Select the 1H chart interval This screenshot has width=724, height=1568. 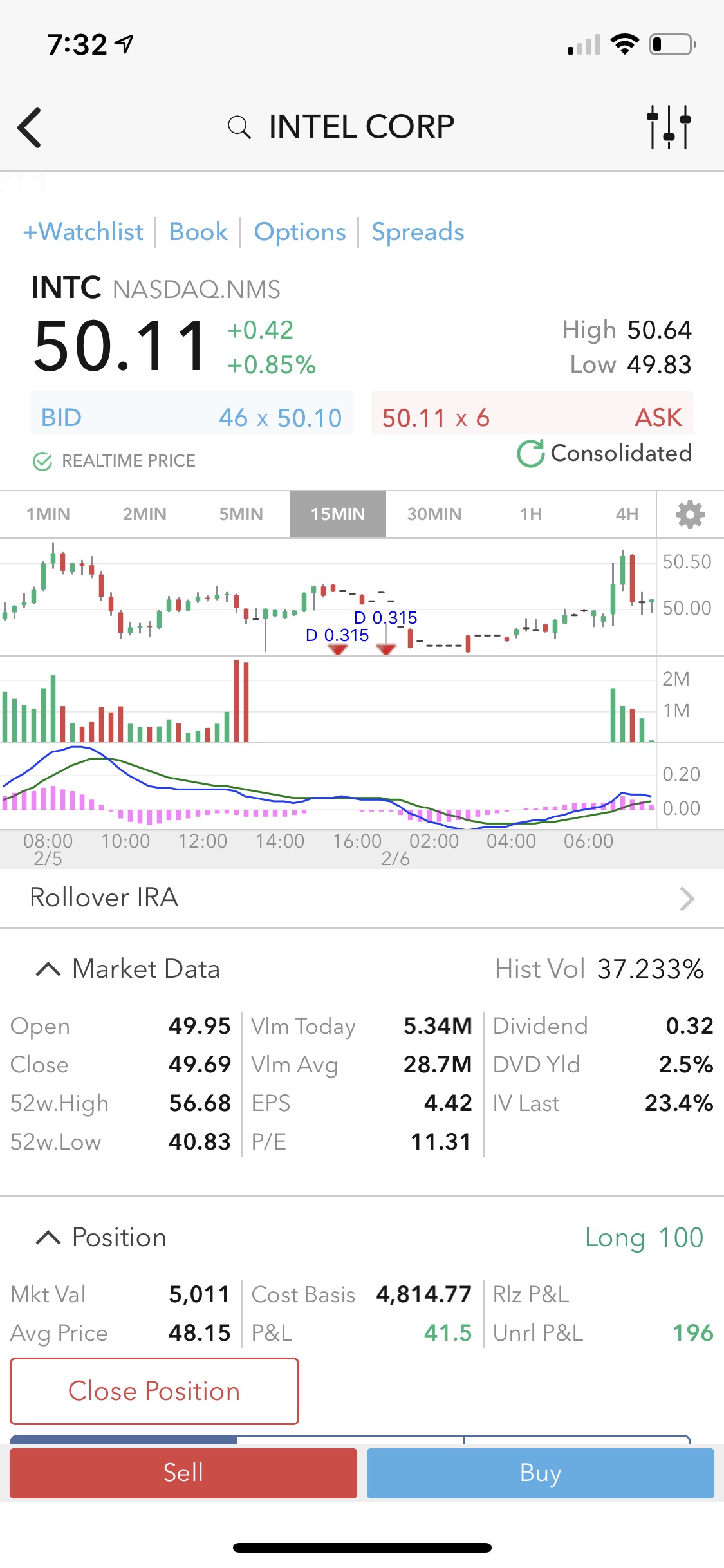531,514
